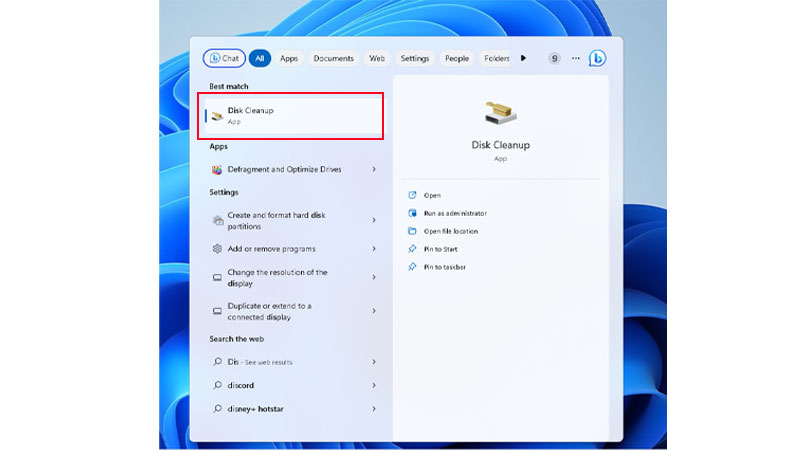This screenshot has height=450, width=800.
Task: Switch to the Folders filter tab
Action: coord(496,58)
